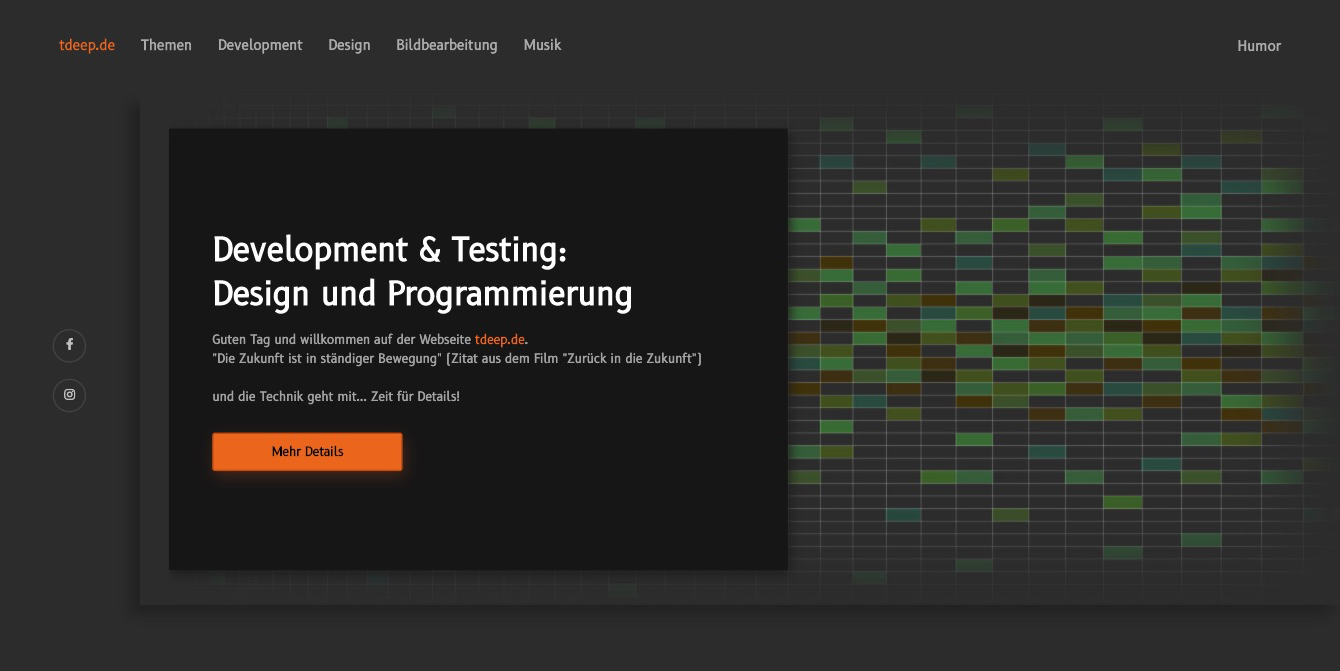1340x671 pixels.
Task: Click the blank dark page area beneath hero
Action: [x=670, y=640]
